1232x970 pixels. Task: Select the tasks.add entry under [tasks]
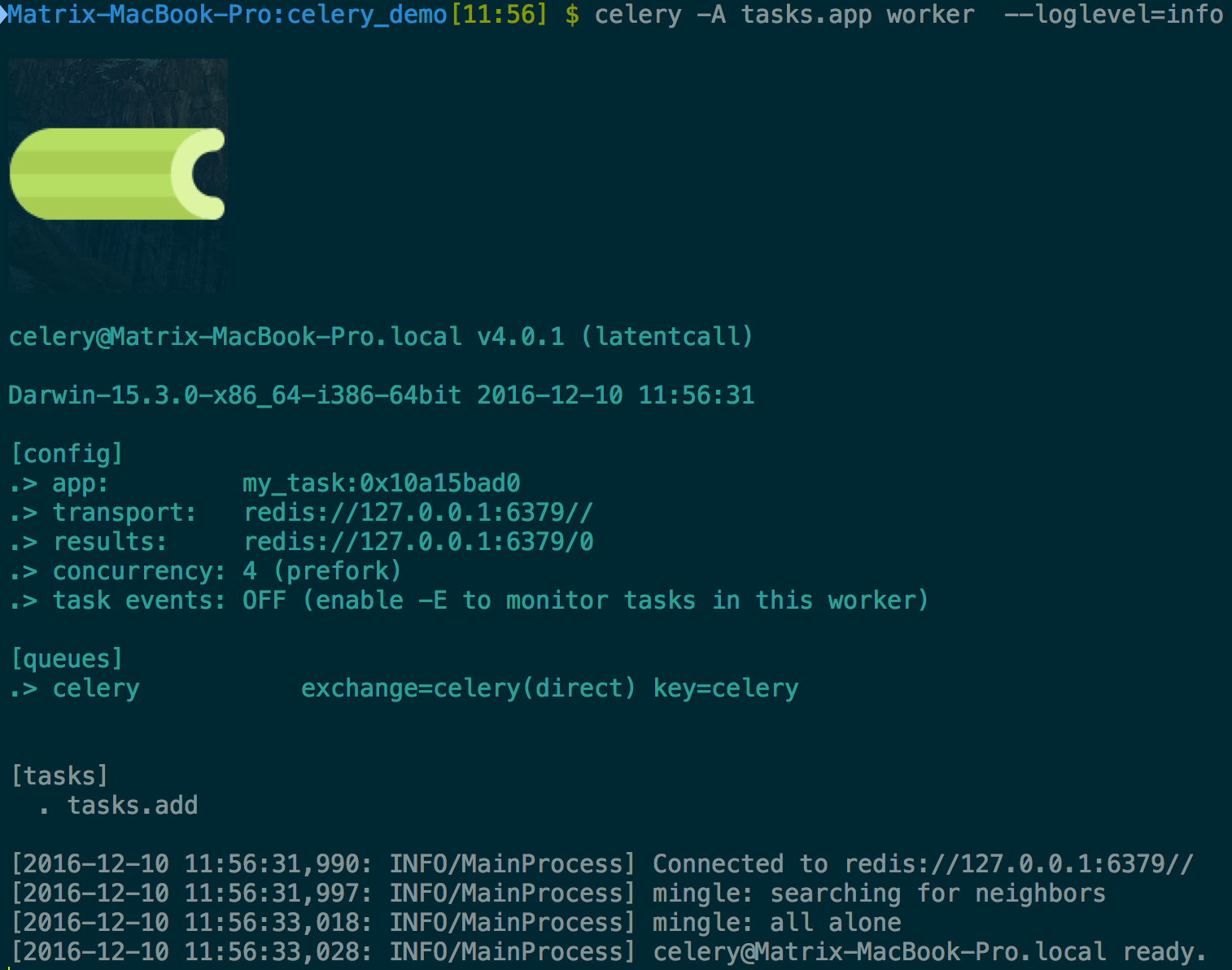pos(133,805)
